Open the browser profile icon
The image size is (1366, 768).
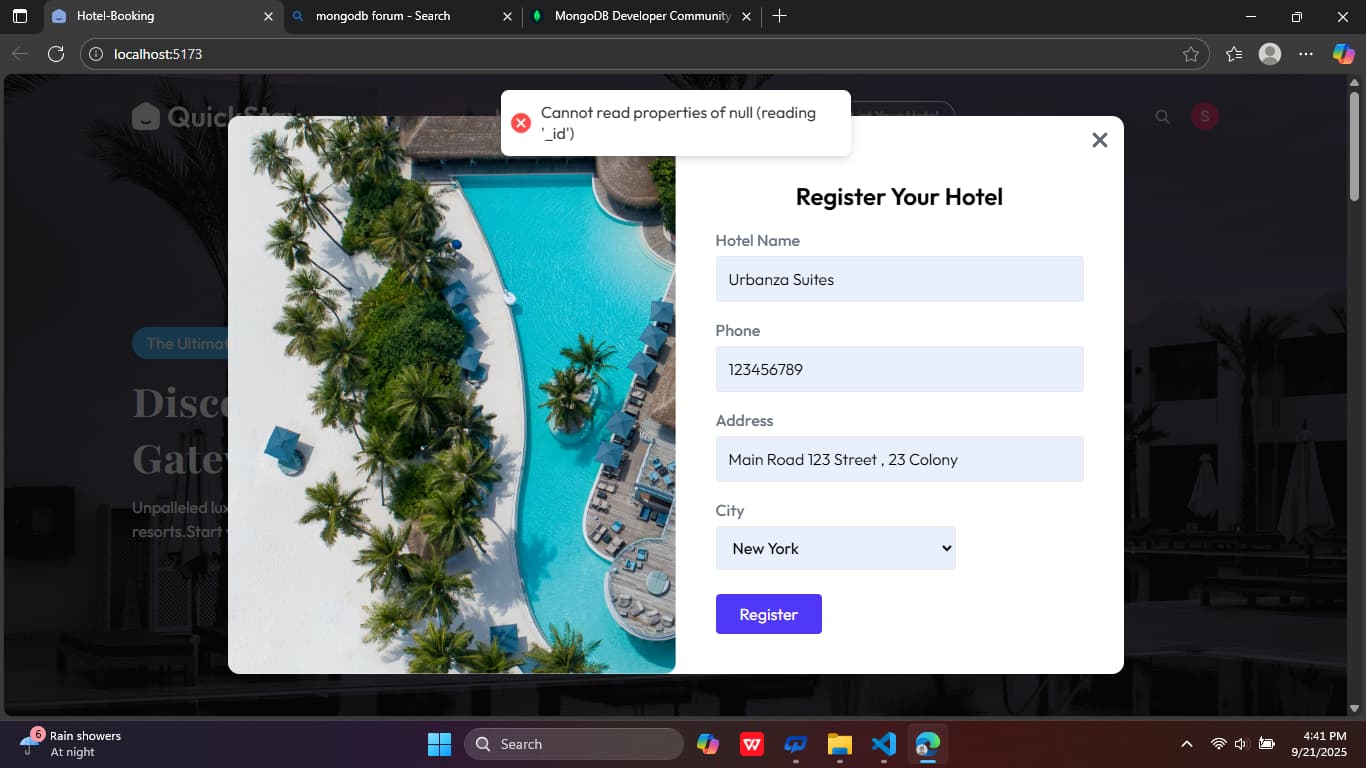tap(1270, 54)
